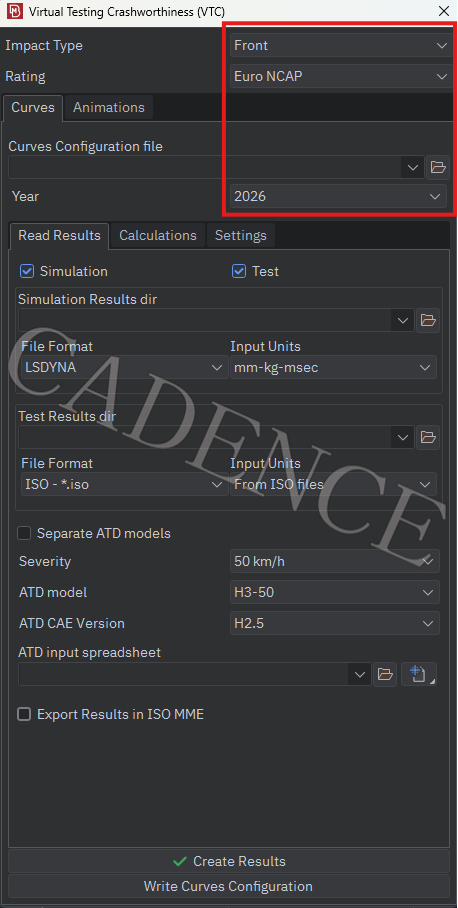Uncheck the Test checkbox

[x=239, y=271]
